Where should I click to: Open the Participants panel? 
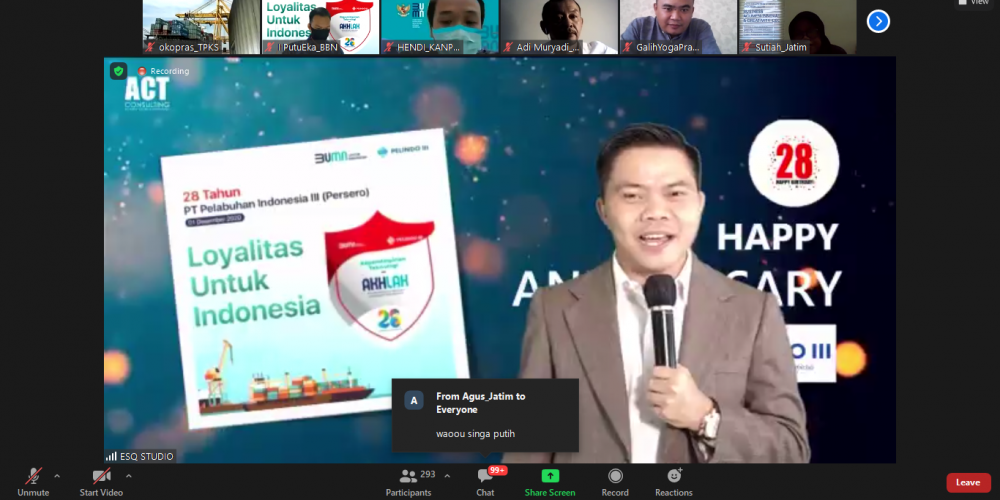coord(408,478)
